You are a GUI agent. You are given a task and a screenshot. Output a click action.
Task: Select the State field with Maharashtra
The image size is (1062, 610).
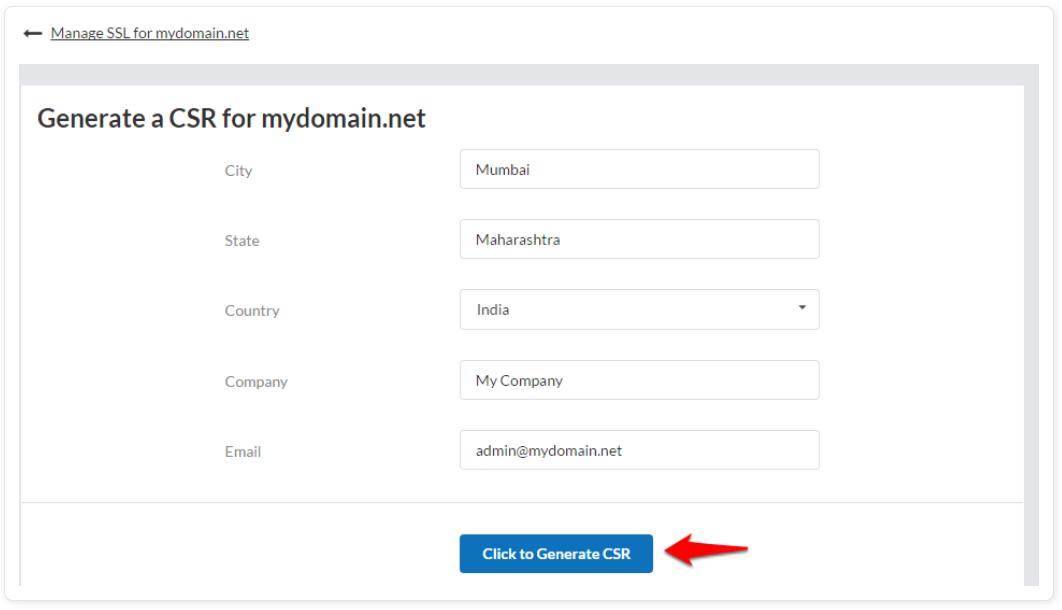(x=639, y=239)
